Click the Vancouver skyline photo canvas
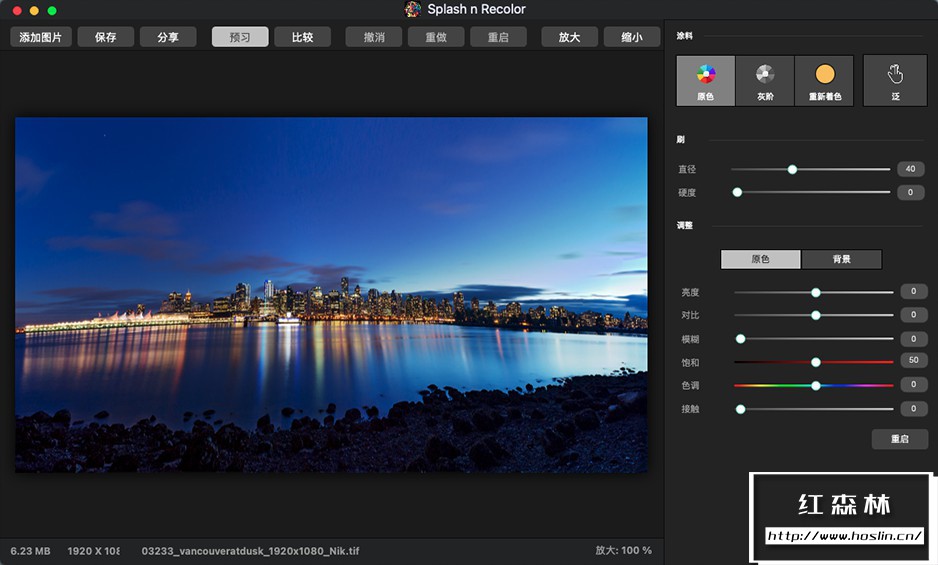Image resolution: width=938 pixels, height=565 pixels. pos(331,294)
